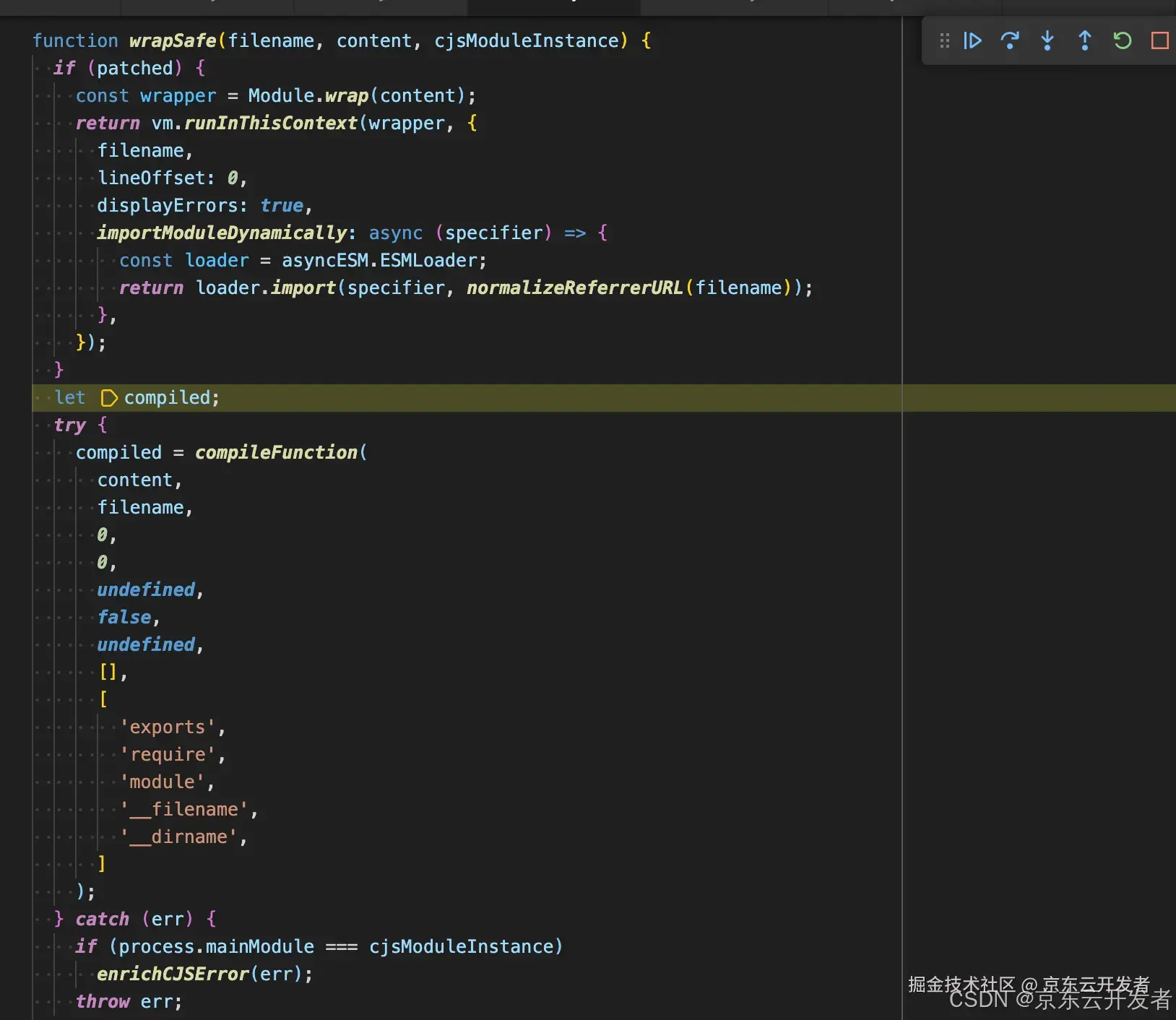
Task: Click the breakpoint marker before 'compiled;'
Action: coord(108,398)
